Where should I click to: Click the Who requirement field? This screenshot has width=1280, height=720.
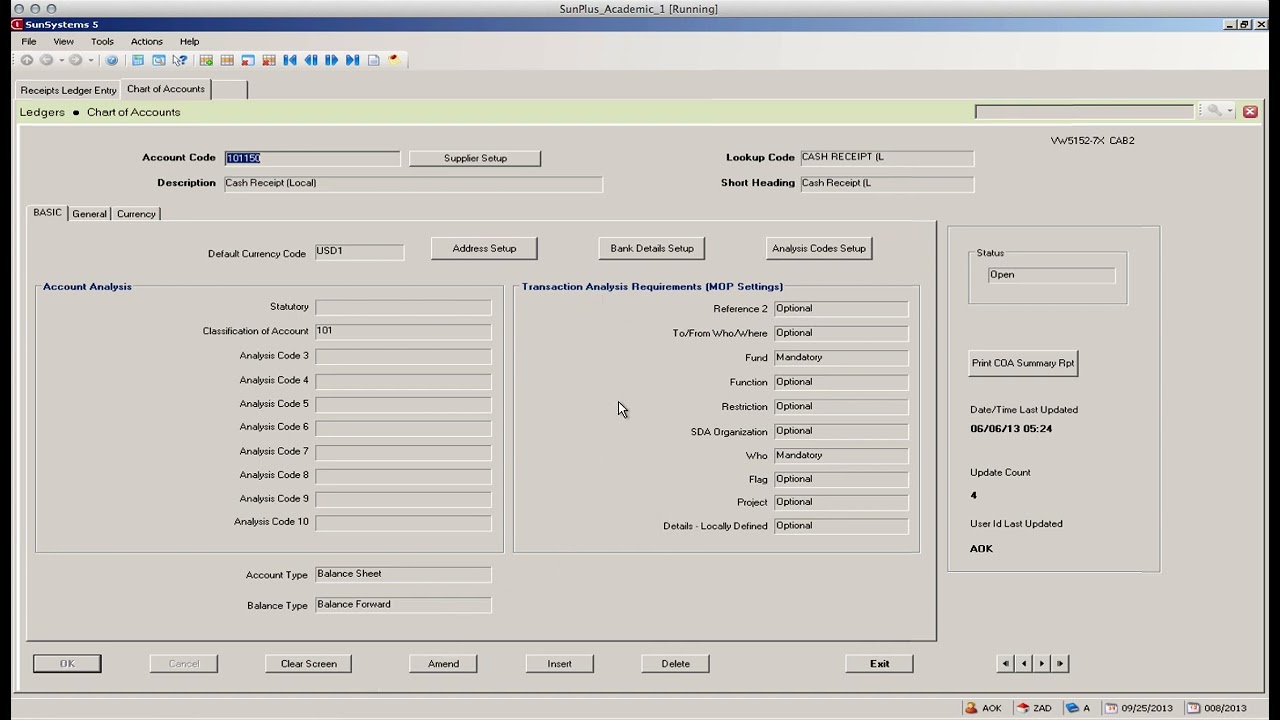(x=841, y=455)
